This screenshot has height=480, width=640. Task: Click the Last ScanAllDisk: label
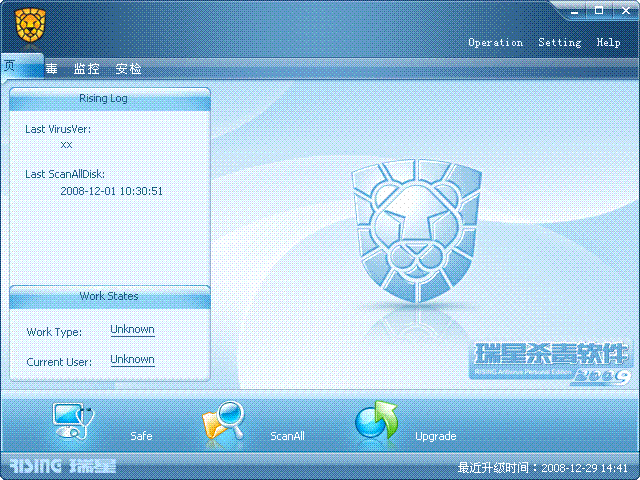coord(65,174)
